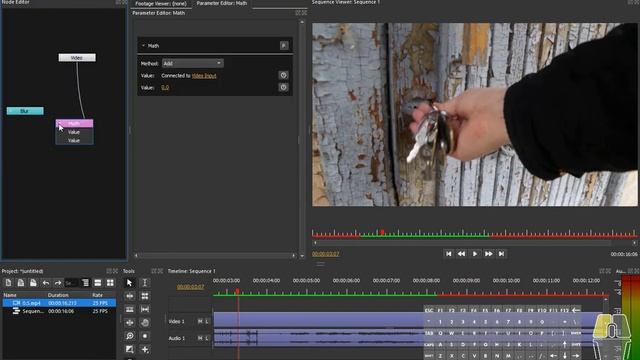Screen dimensions: 640x360
Task: Toggle keyframing for the Video Input value
Action: [283, 75]
